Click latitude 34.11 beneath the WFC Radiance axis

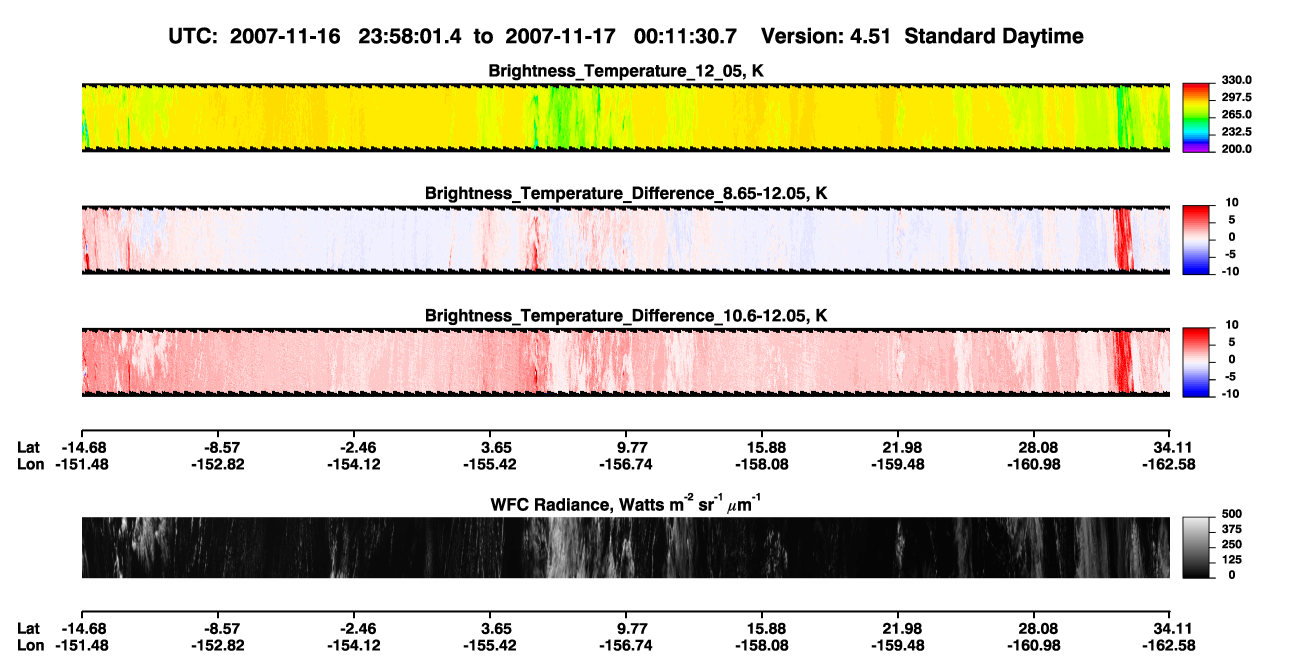click(1171, 628)
